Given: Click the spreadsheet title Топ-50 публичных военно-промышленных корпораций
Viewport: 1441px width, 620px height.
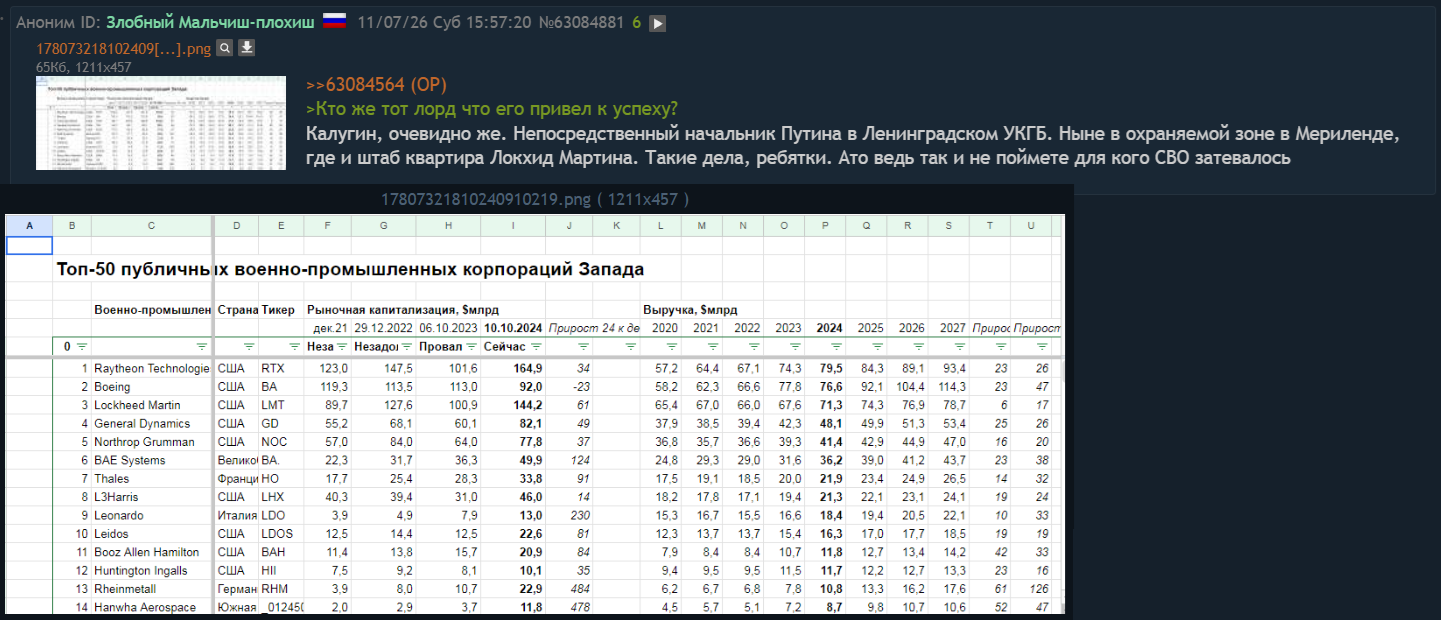Looking at the screenshot, I should point(351,269).
